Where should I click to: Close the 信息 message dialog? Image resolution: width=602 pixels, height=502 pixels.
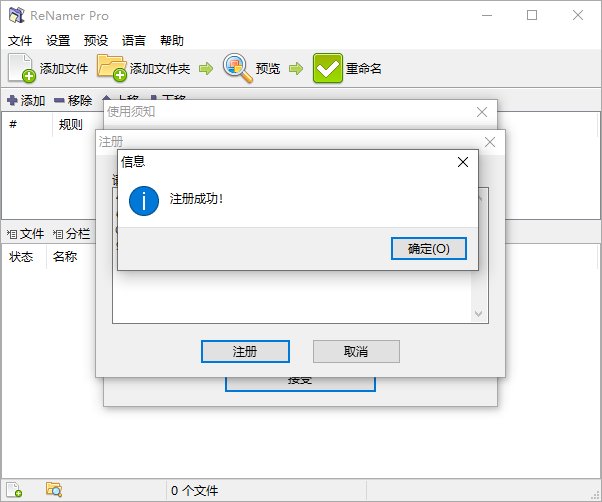(462, 161)
